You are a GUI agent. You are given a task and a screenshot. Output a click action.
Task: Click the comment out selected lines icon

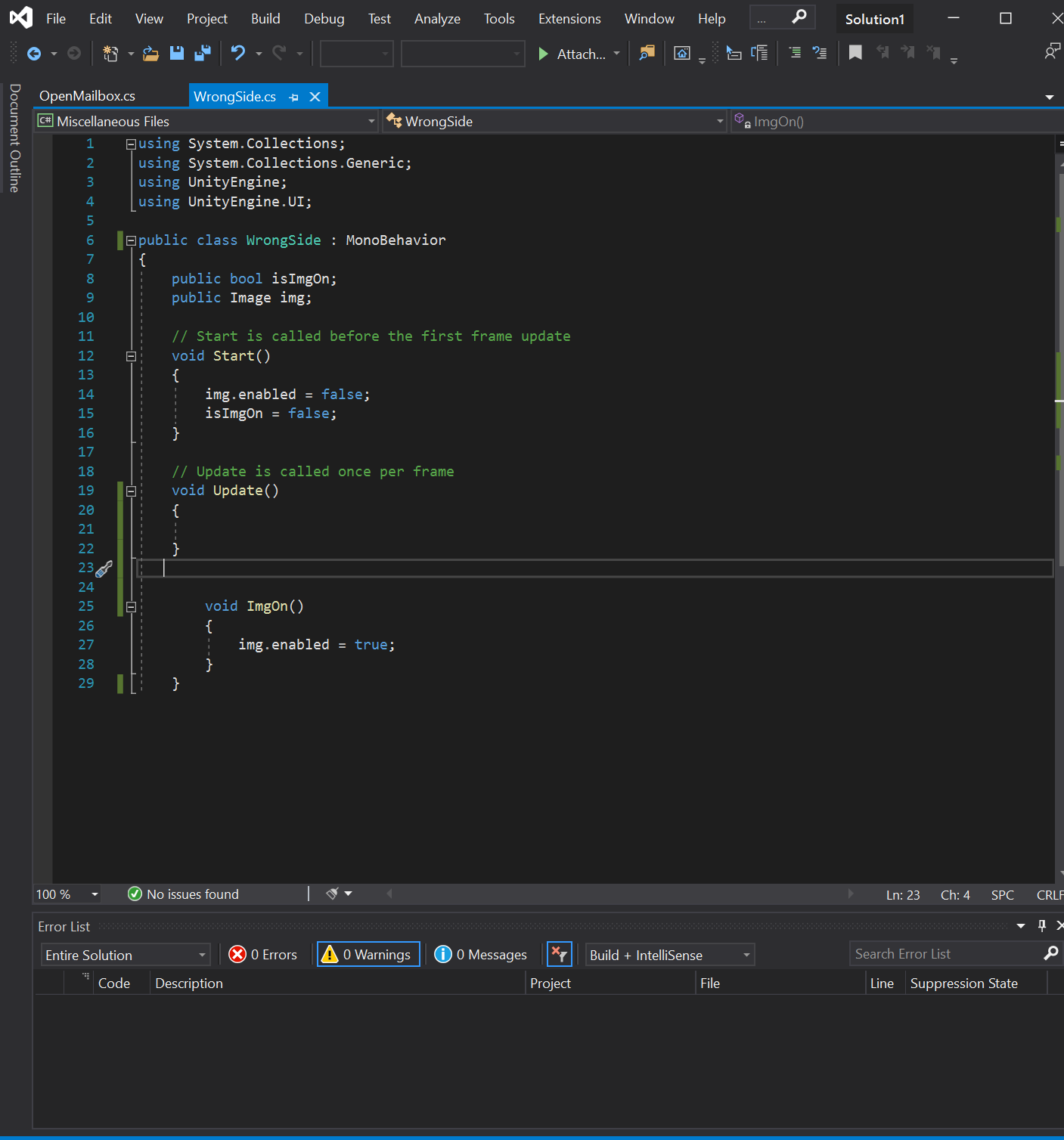click(795, 53)
